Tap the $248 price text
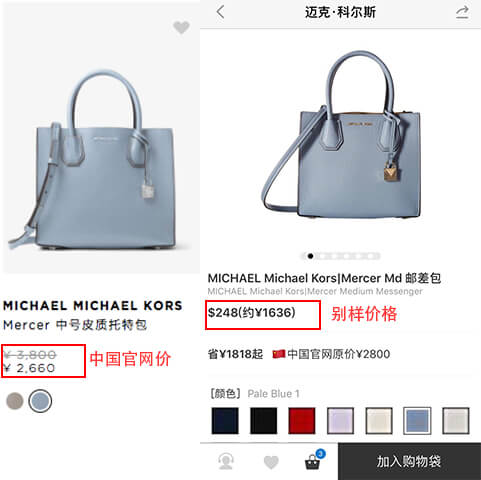Viewport: 481px width, 480px height. pos(252,313)
